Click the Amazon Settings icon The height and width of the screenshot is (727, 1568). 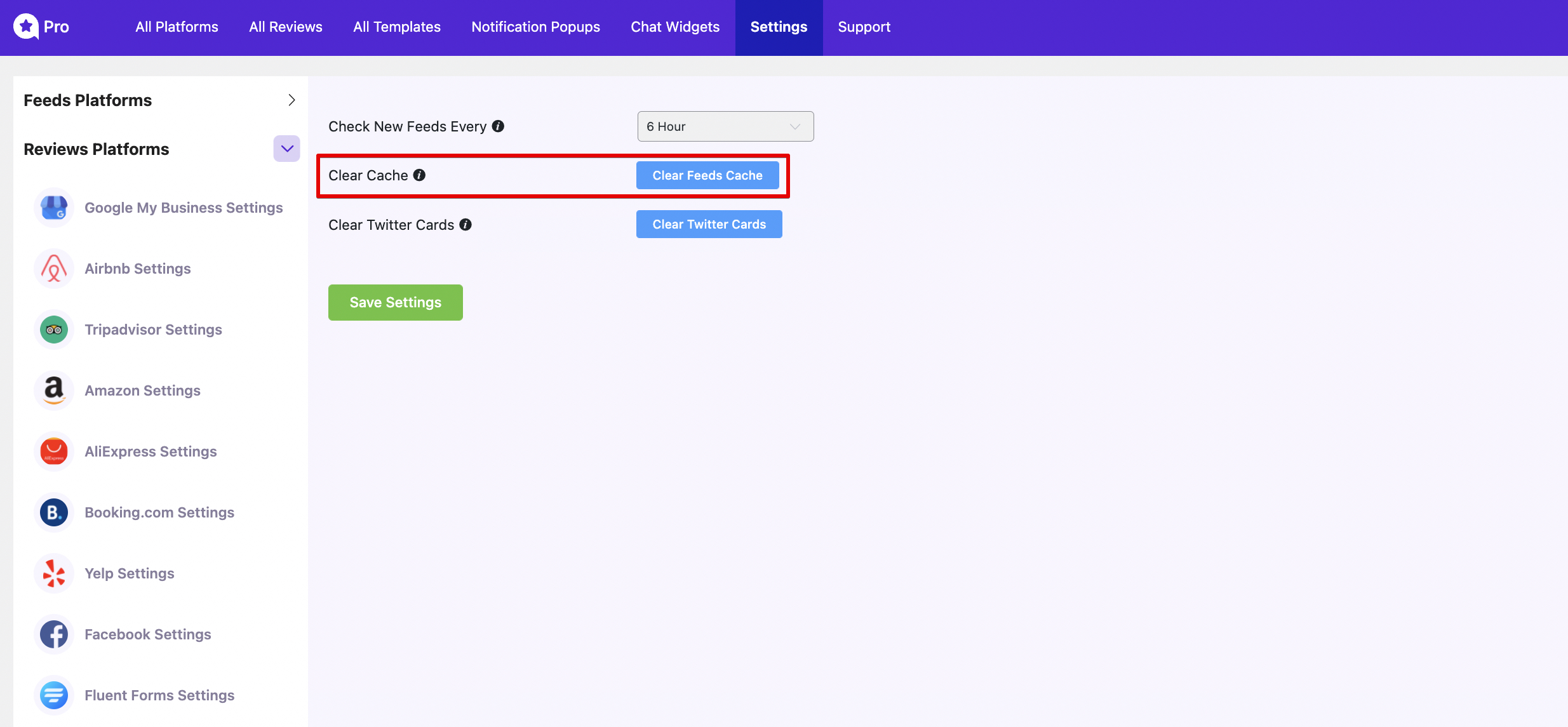[53, 390]
